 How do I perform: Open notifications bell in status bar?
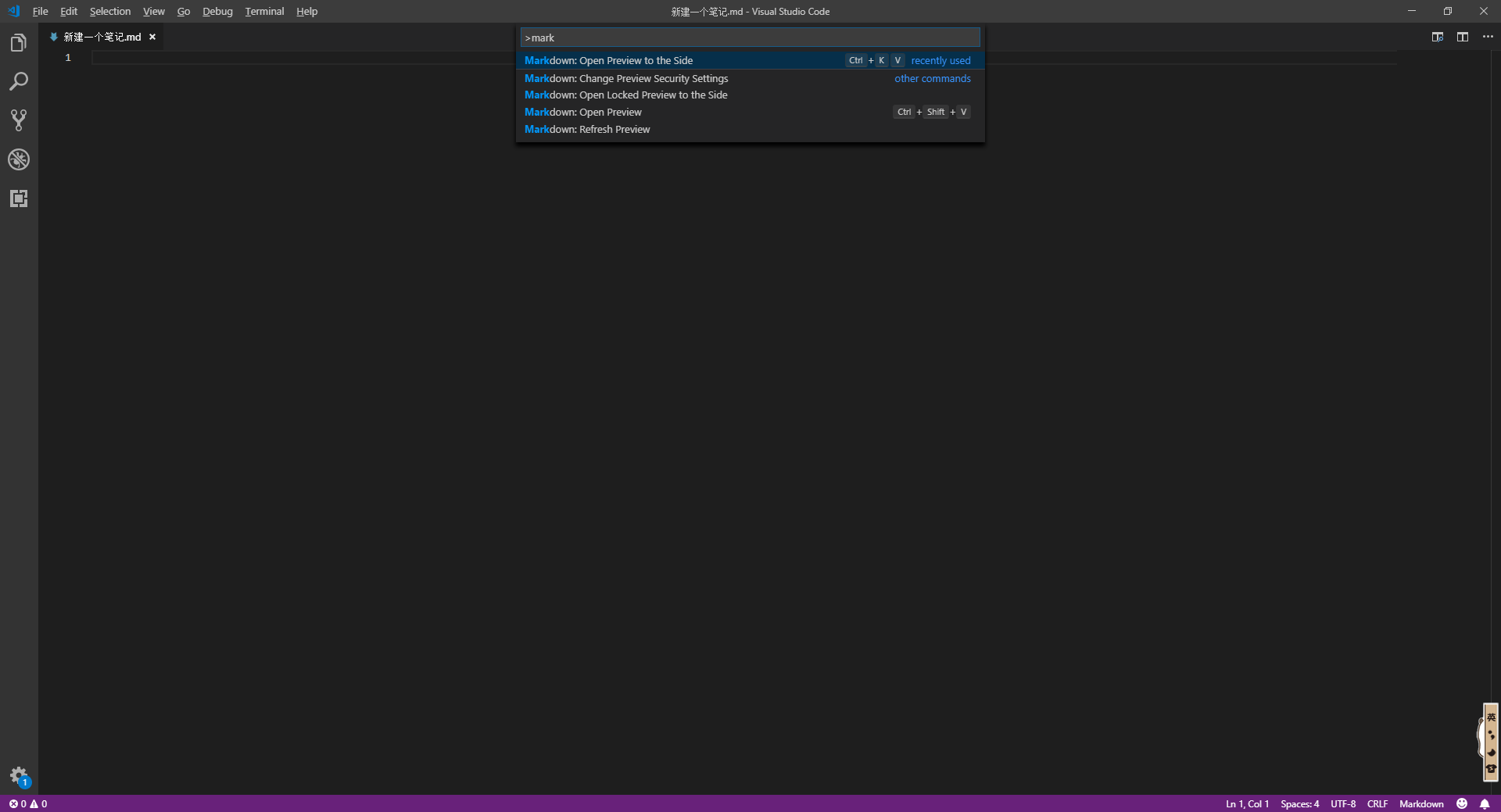[x=1485, y=803]
